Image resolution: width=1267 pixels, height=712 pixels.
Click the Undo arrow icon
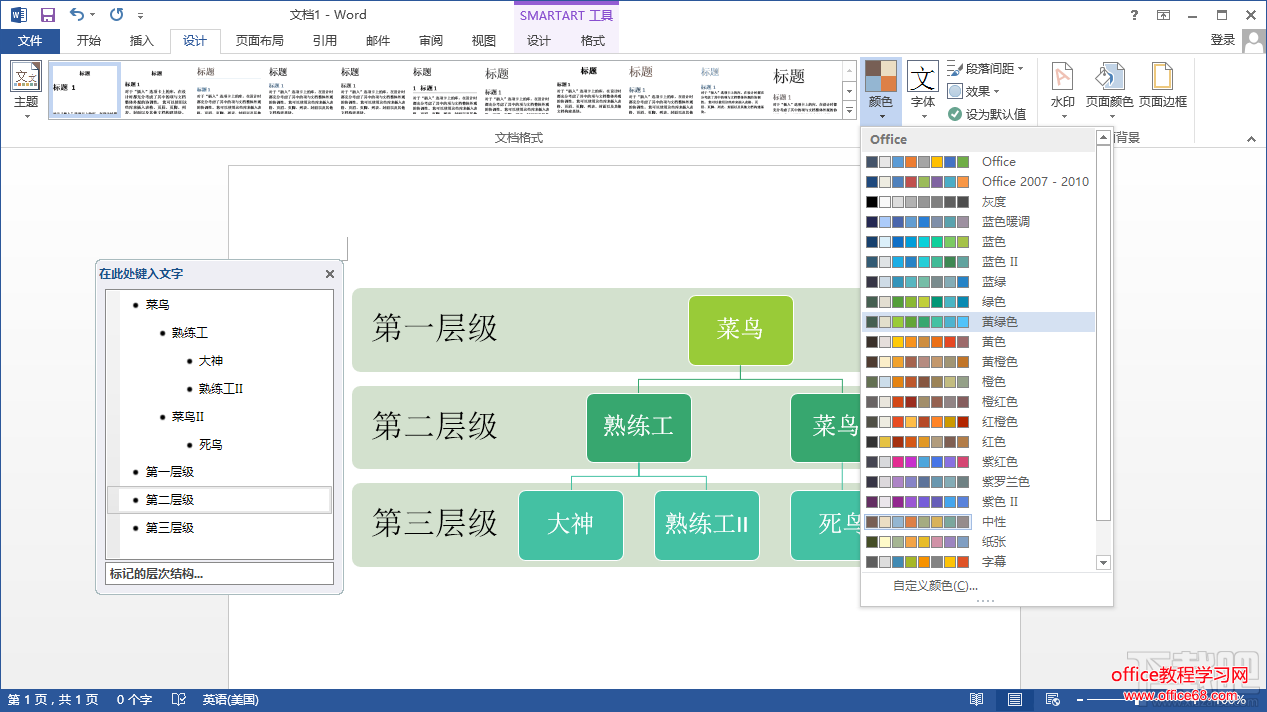click(77, 15)
